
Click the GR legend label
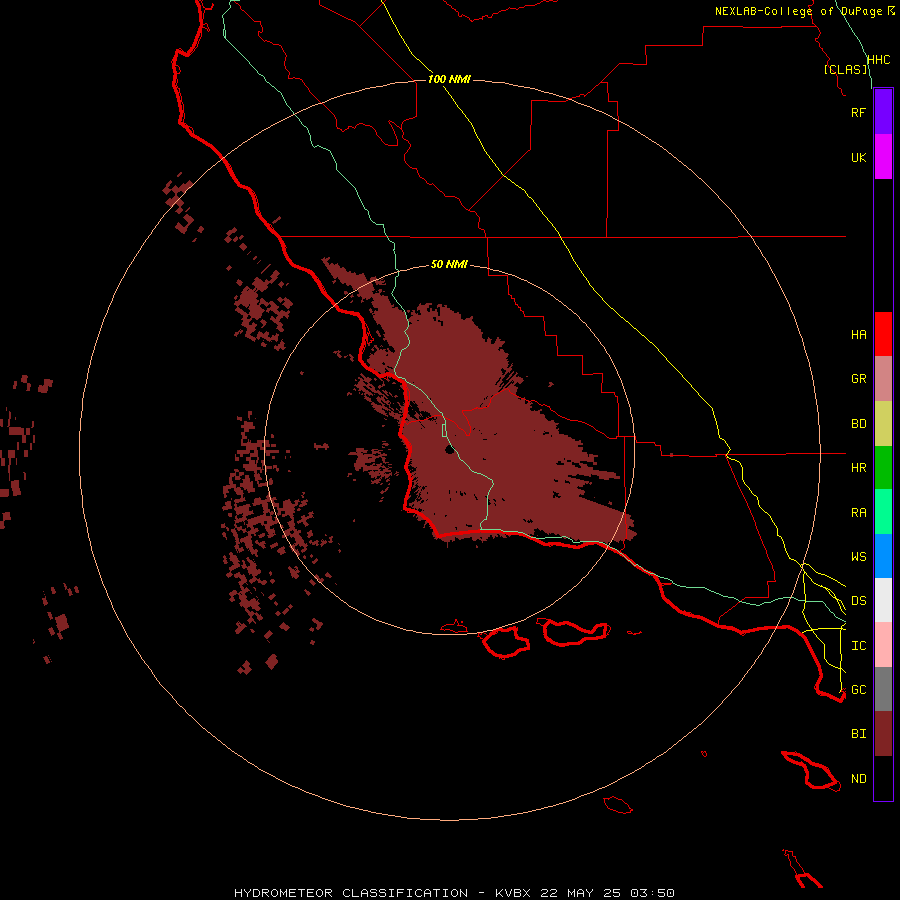(x=858, y=379)
